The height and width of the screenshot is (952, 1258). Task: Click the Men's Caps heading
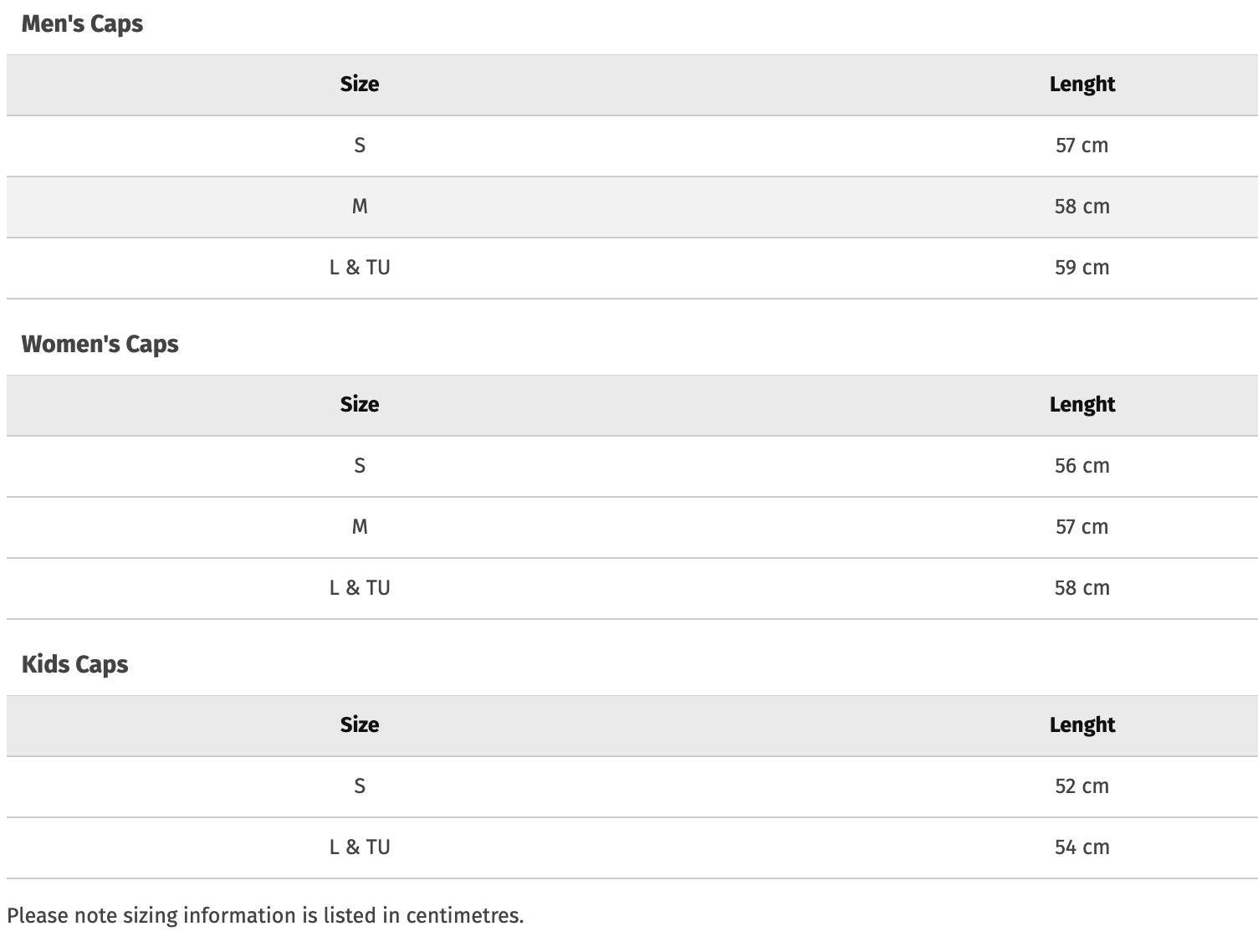pos(82,24)
